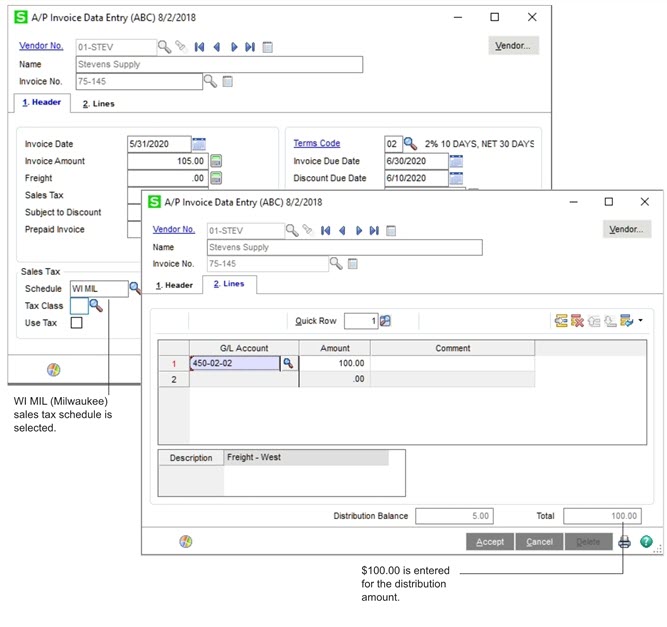The image size is (667, 627).
Task: Enable the Use Tax checkbox
Action: pos(77,323)
